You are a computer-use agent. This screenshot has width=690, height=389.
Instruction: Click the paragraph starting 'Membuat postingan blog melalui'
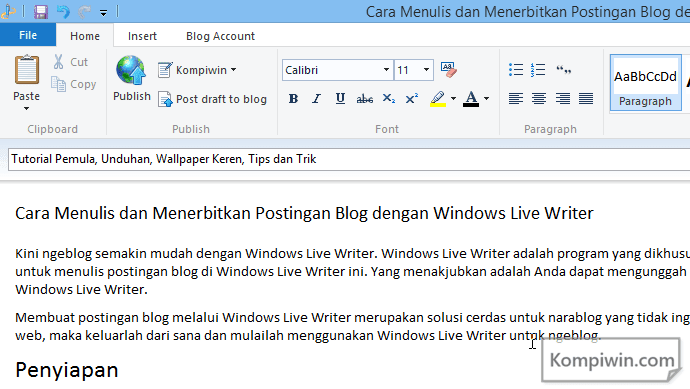[352, 327]
